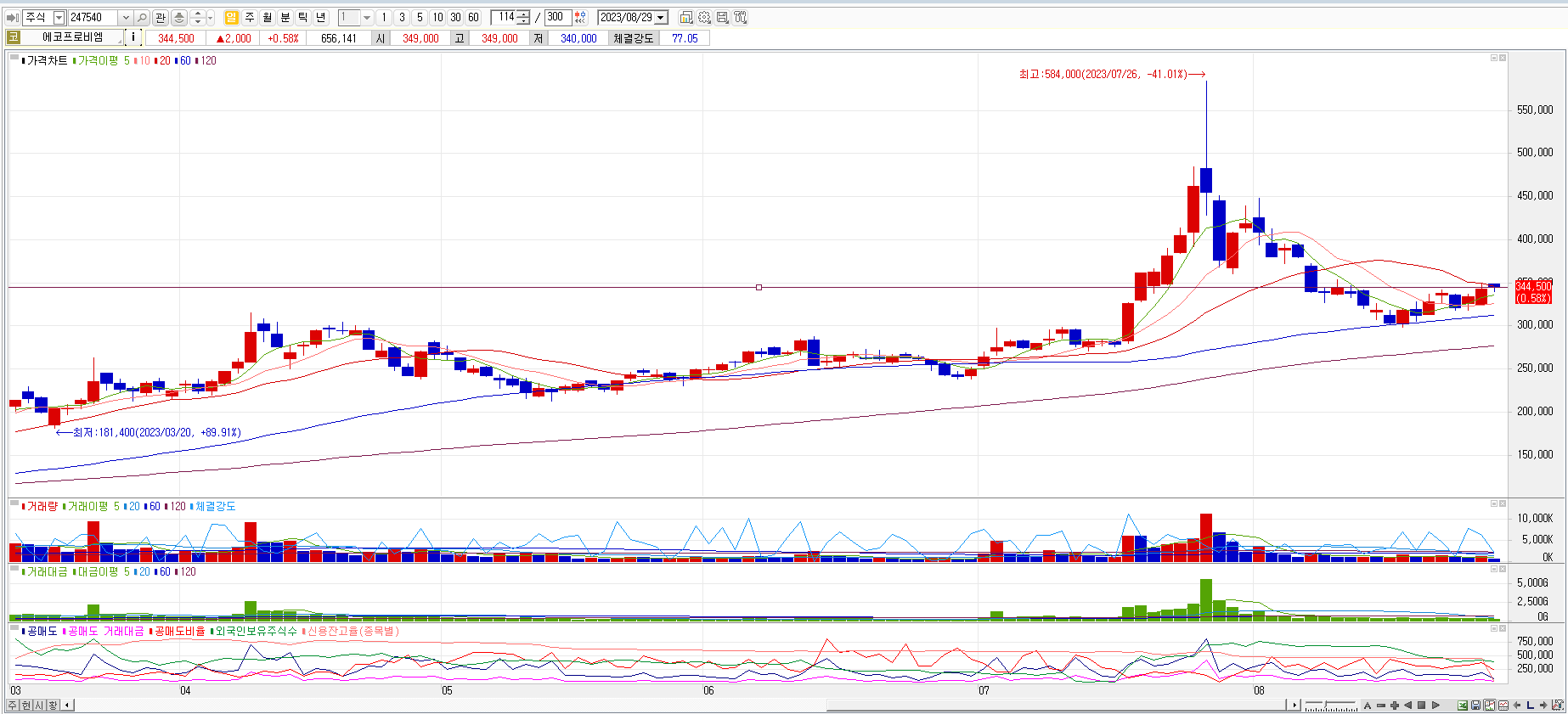Open the chart settings gear icon

pos(704,17)
